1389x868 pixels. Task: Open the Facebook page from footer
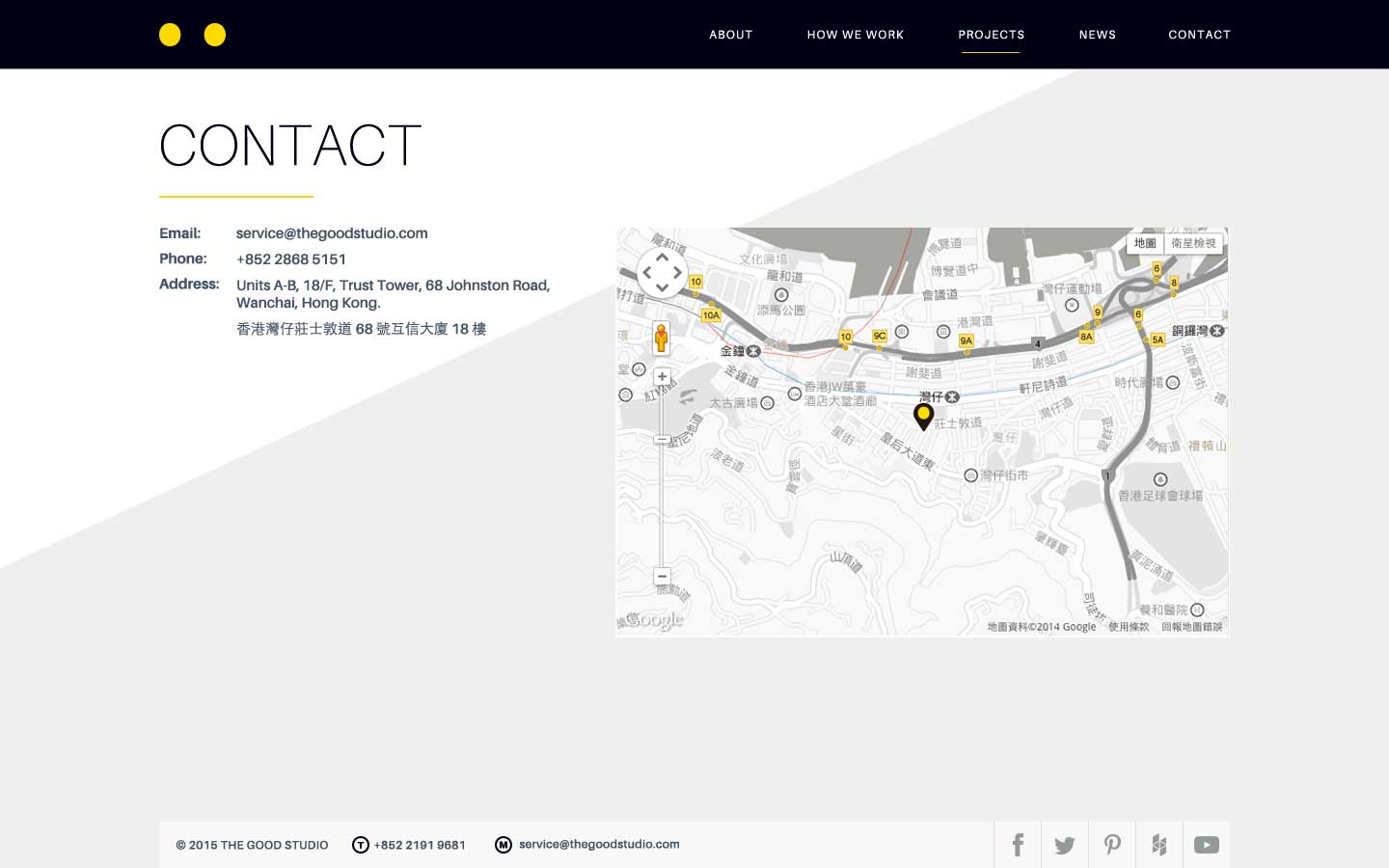click(x=1018, y=846)
